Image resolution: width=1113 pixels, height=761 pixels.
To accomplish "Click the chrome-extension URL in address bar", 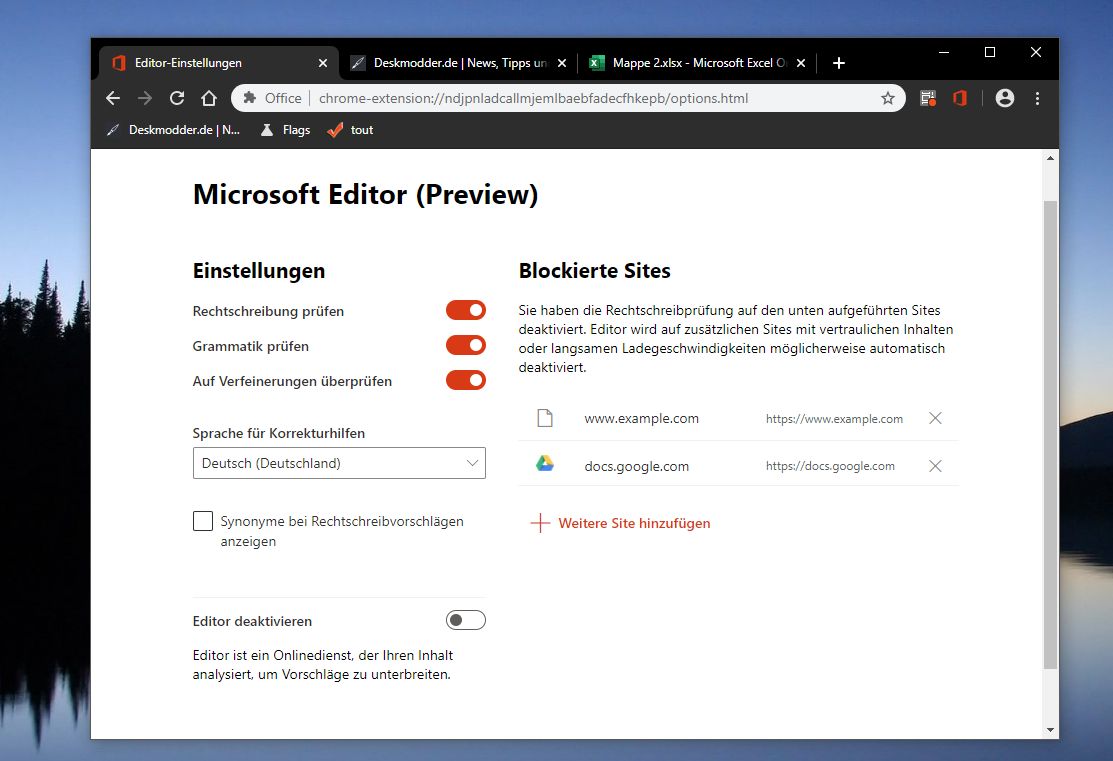I will click(x=533, y=98).
